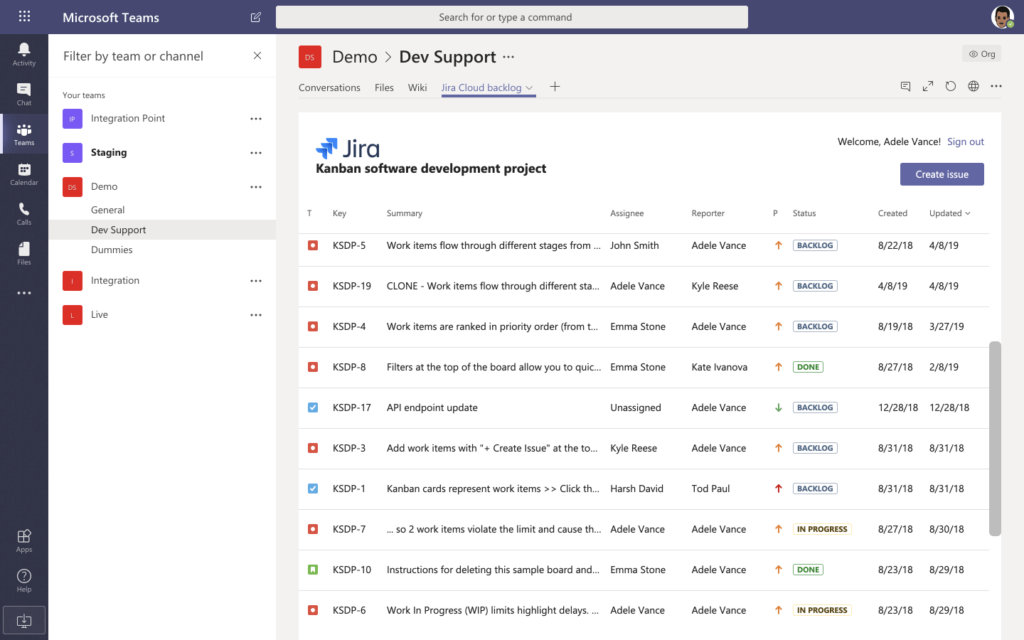This screenshot has height=640, width=1024.
Task: Open more options for Live team
Action: pos(256,315)
